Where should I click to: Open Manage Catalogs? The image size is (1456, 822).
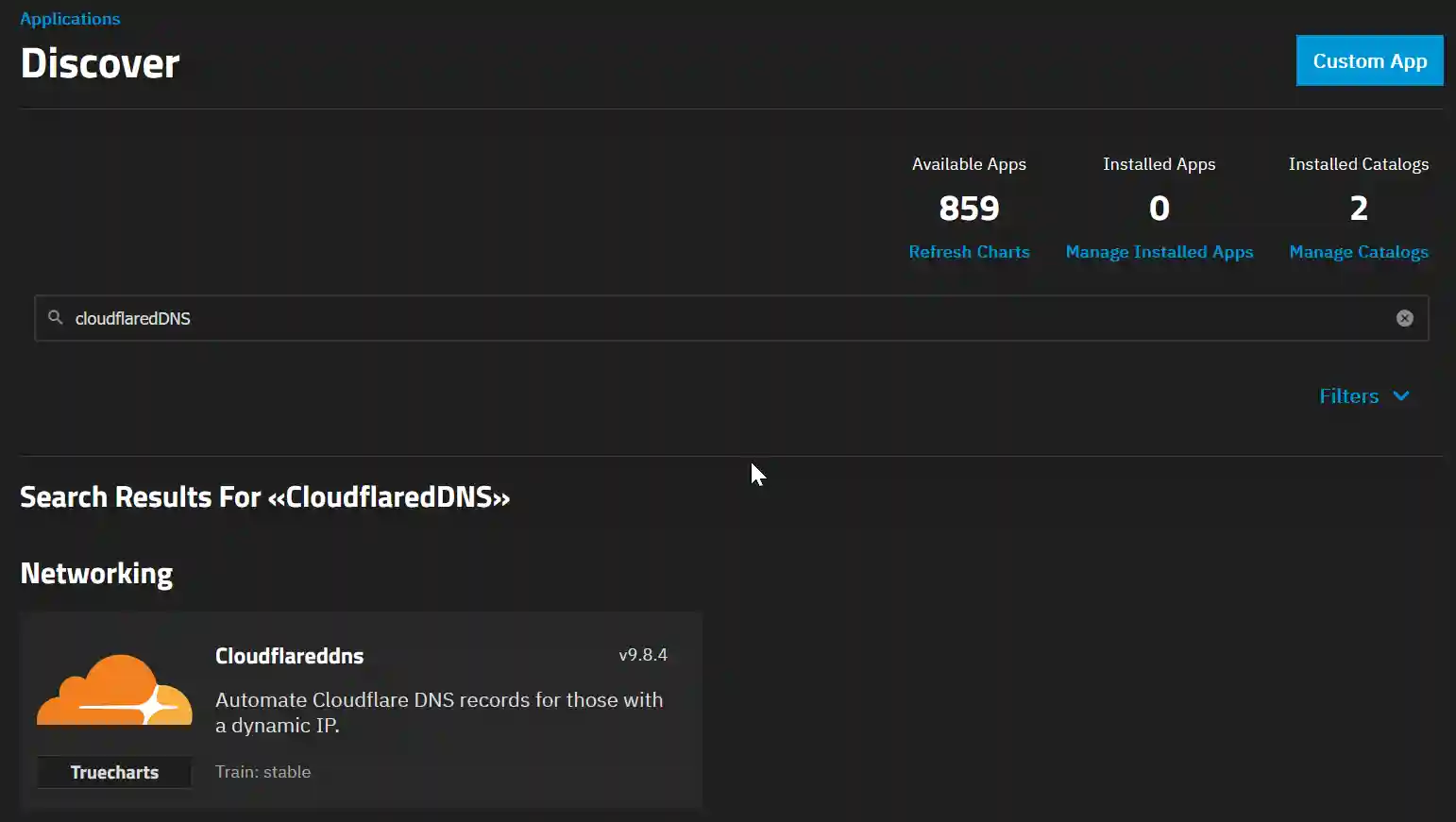click(1358, 252)
